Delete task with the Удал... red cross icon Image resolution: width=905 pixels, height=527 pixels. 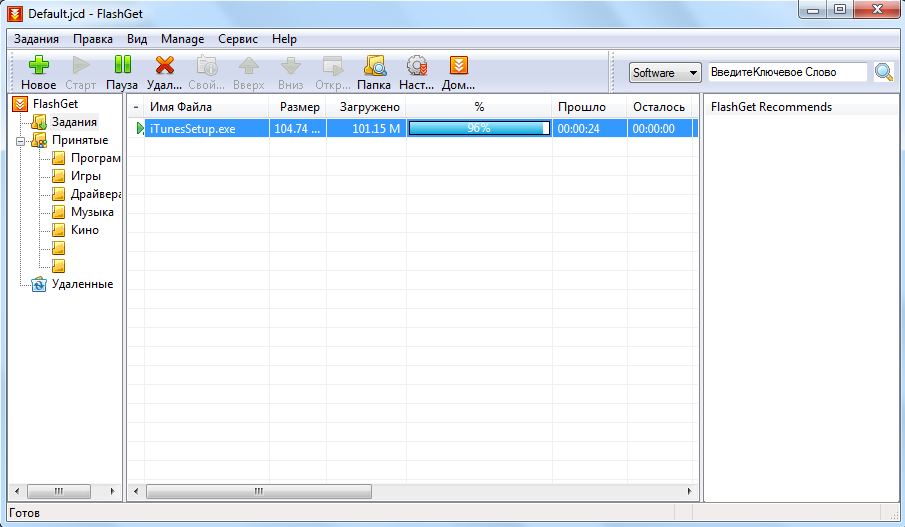[164, 65]
